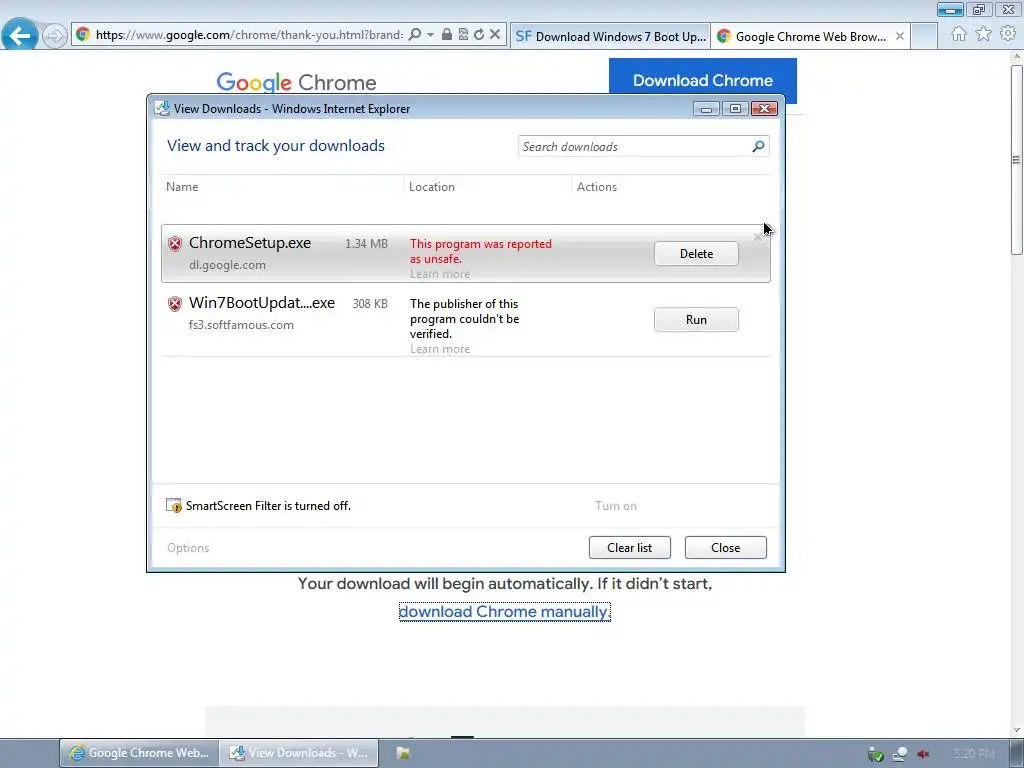1024x768 pixels.
Task: Click the security lock icon in address bar
Action: click(x=447, y=35)
